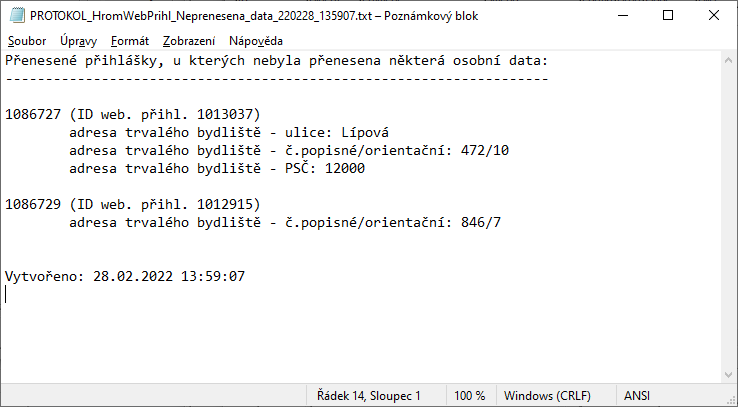Viewport: 738px width, 407px height.
Task: Place cursor on the 'Vytvořeno' timestamp line
Action: [125, 276]
